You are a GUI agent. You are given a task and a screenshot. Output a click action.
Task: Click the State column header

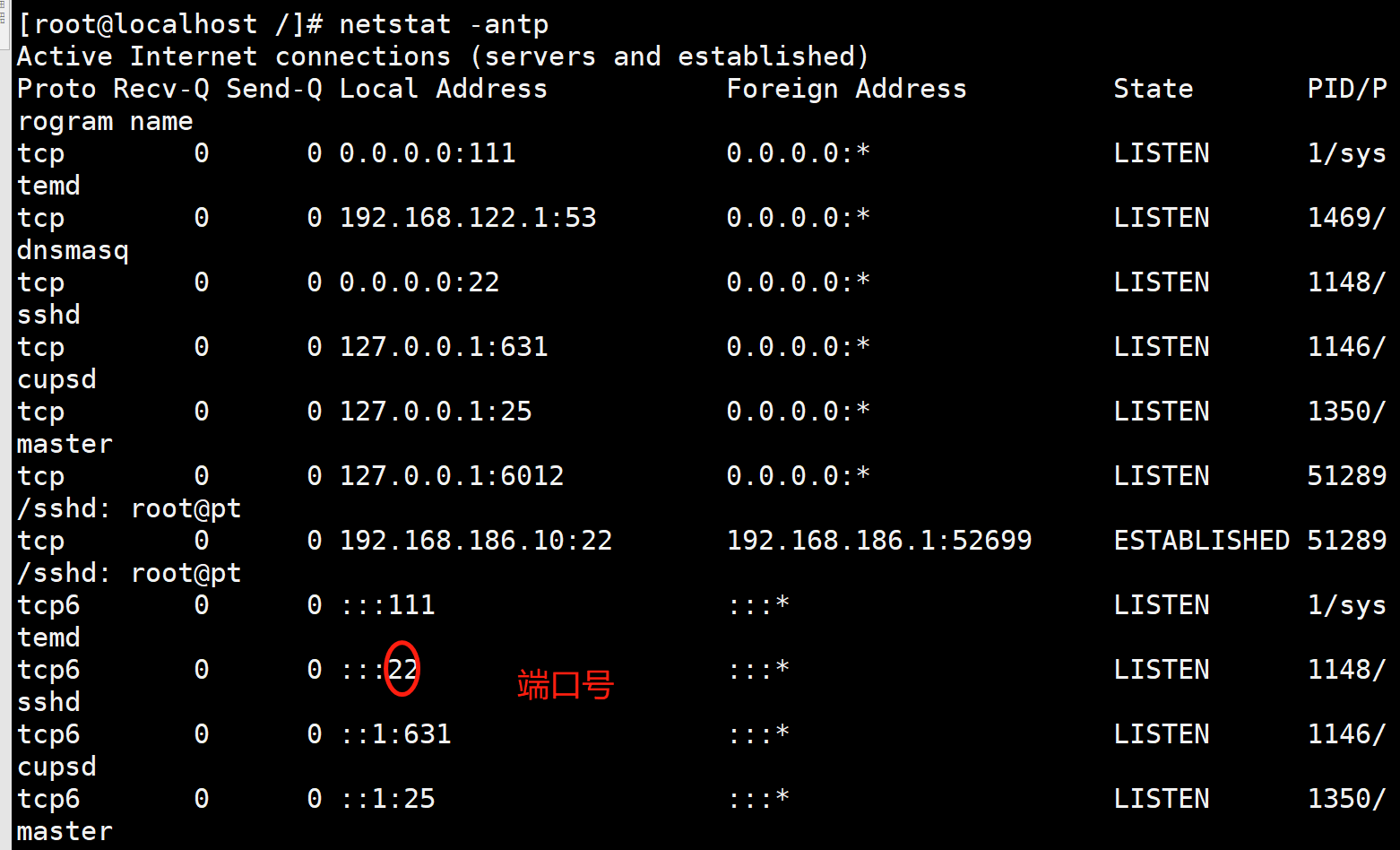click(1154, 89)
